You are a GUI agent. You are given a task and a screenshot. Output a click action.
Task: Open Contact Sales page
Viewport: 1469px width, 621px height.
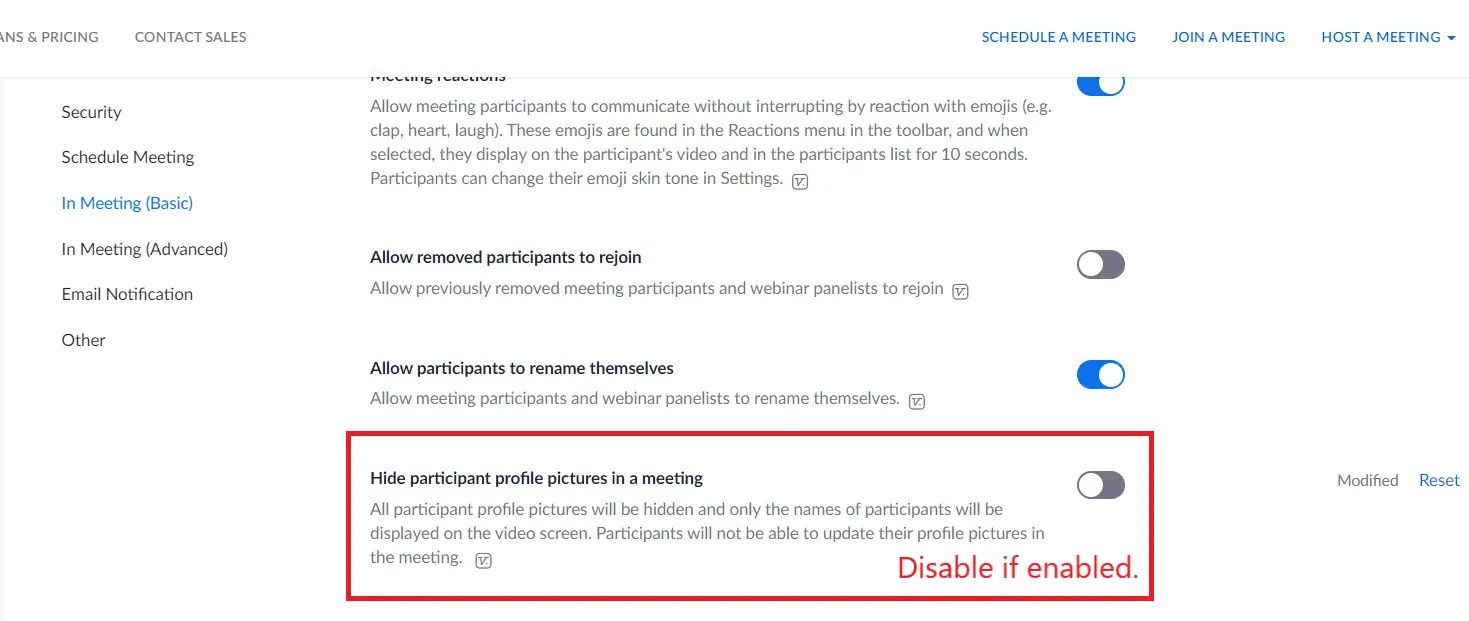[x=190, y=37]
